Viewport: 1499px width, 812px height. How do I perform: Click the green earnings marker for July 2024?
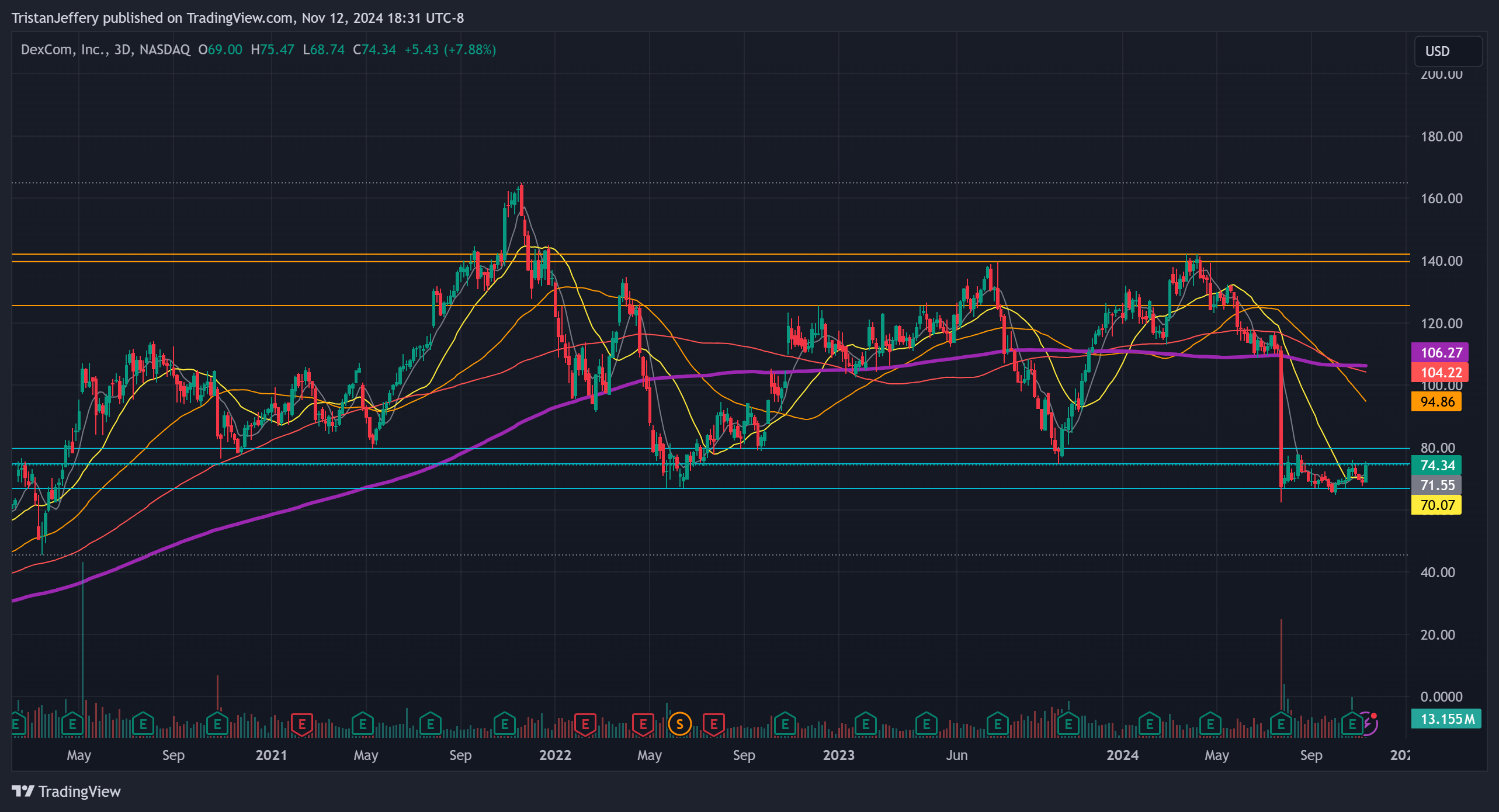(1281, 724)
